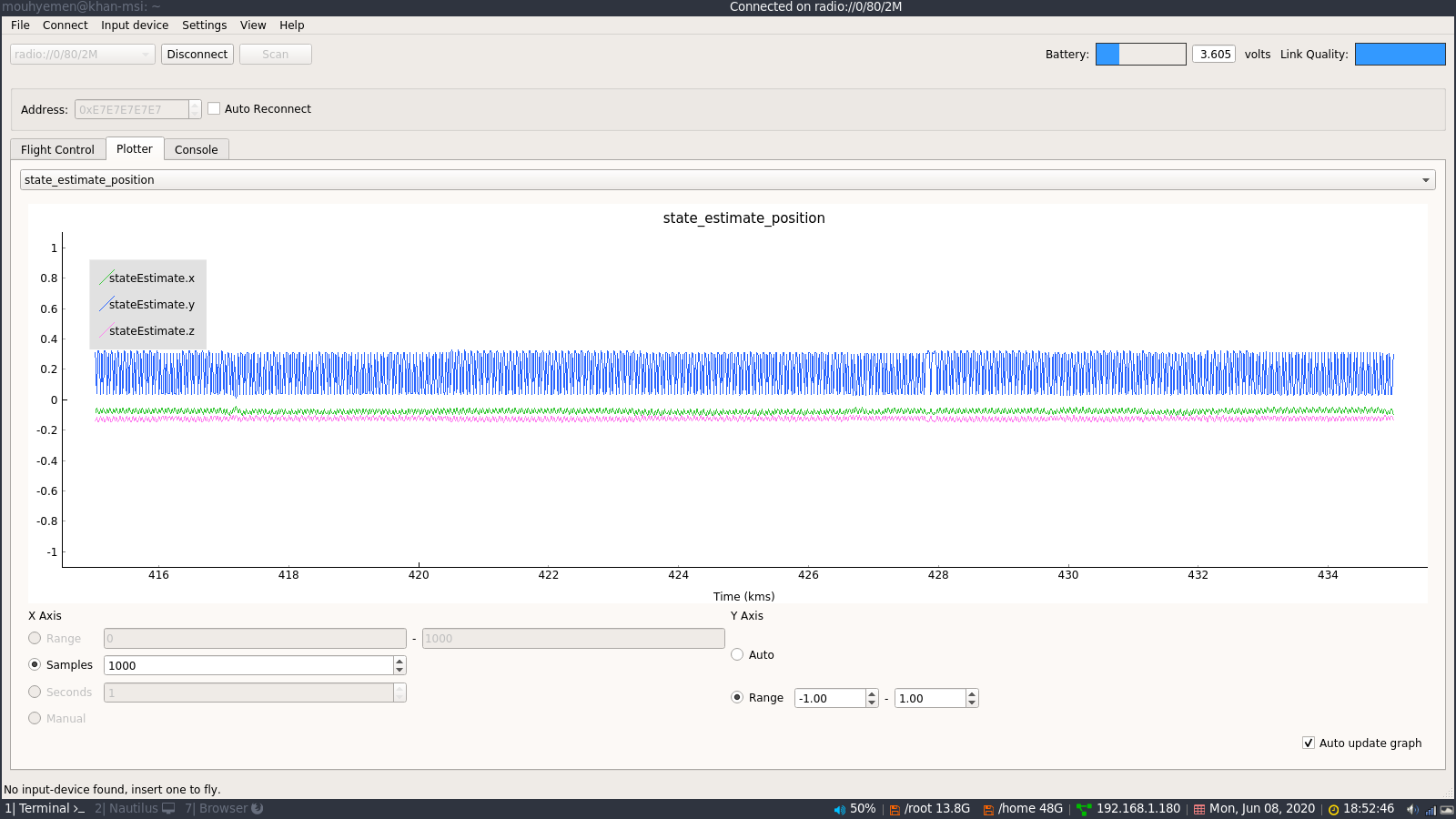
Task: Click the /root disk icon
Action: coord(895,809)
